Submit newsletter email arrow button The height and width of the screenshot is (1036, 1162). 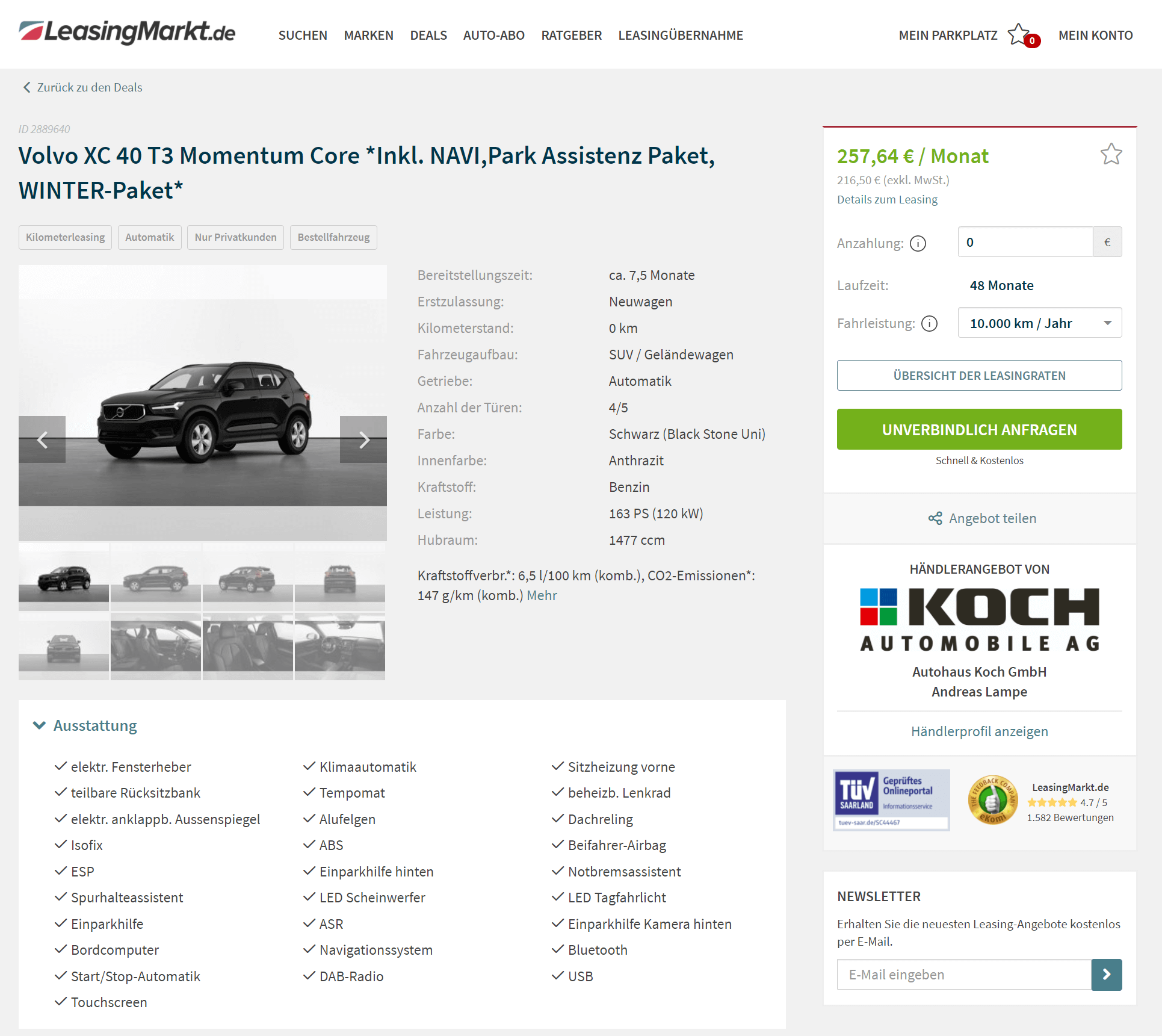(x=1106, y=974)
